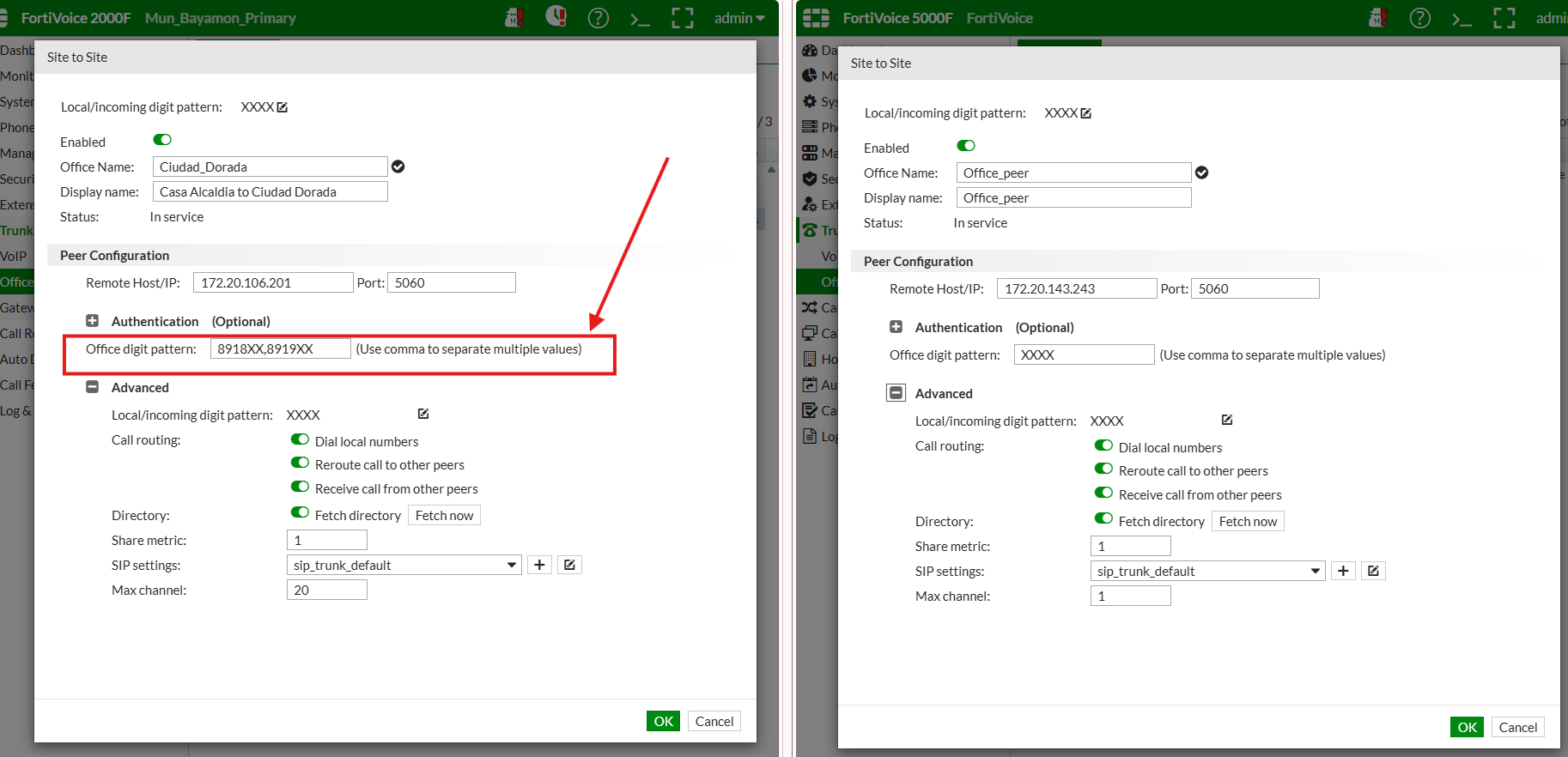
Task: Click System gear icon in 5000F sidebar
Action: tap(810, 101)
